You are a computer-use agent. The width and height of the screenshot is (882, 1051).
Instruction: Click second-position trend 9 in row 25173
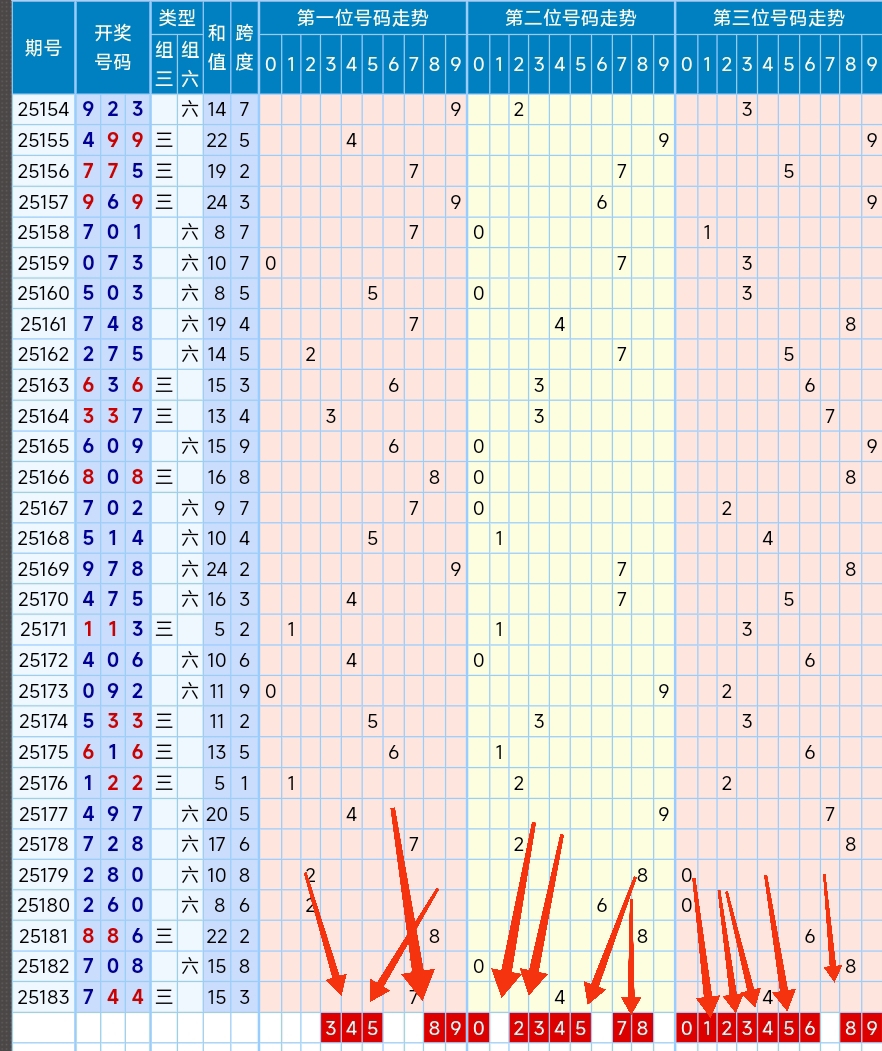click(x=664, y=690)
